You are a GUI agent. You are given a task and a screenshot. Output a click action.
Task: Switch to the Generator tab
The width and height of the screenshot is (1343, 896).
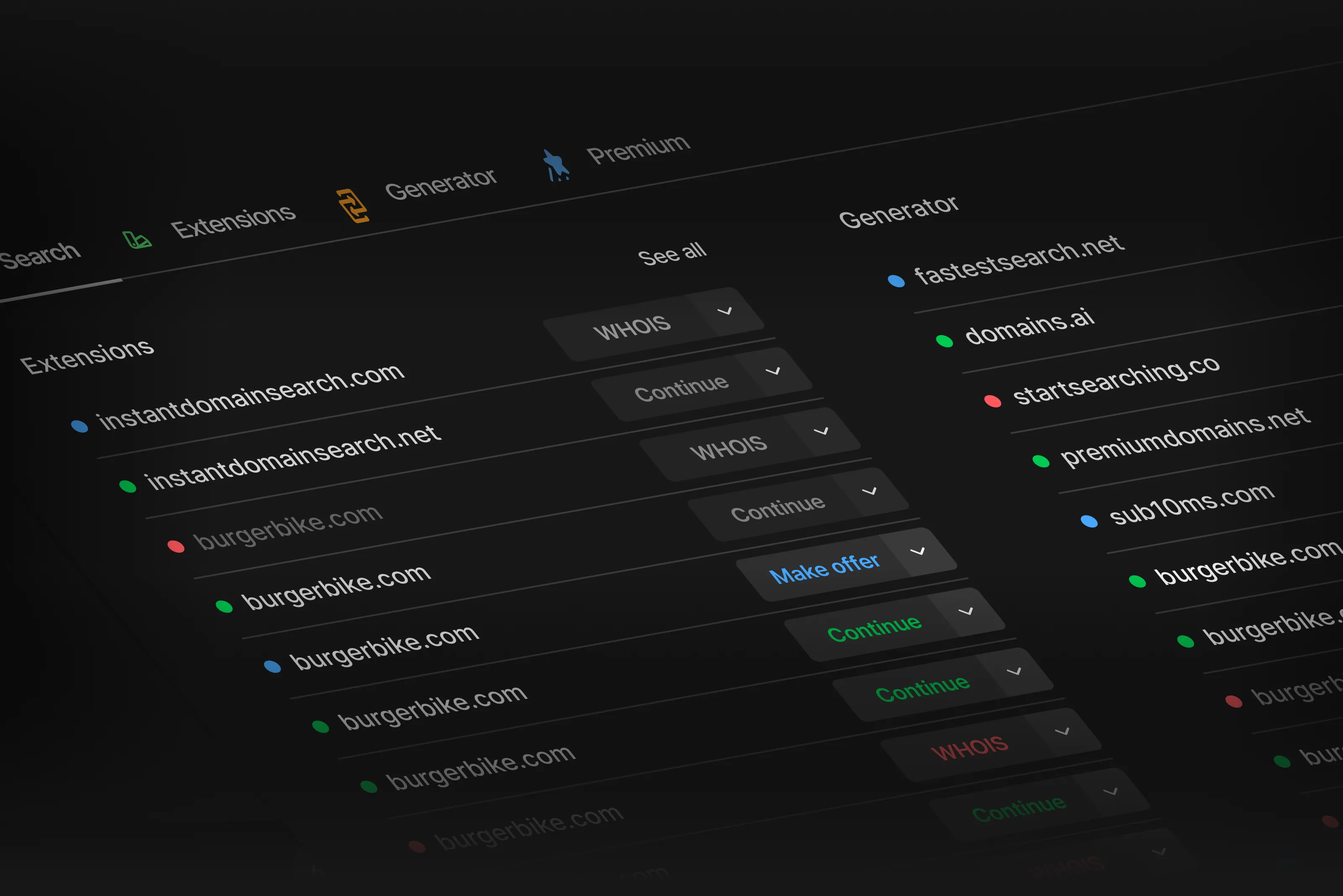441,184
